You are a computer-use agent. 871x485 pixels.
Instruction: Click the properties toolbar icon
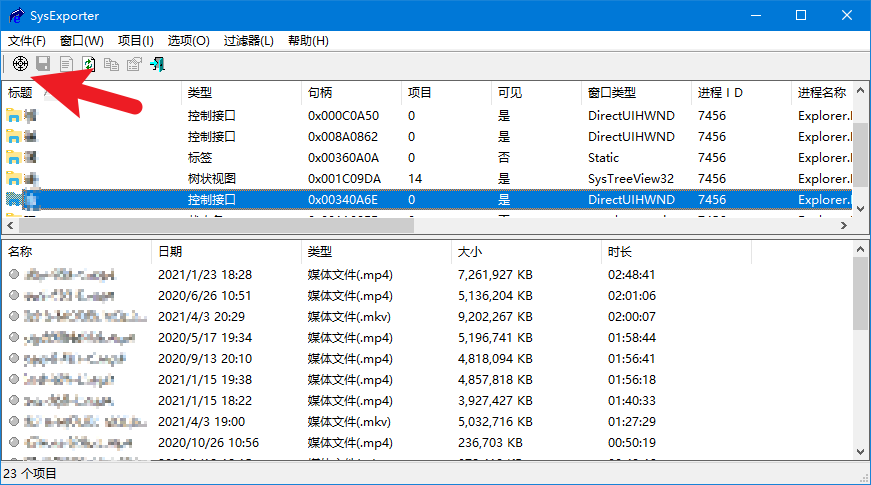(134, 64)
